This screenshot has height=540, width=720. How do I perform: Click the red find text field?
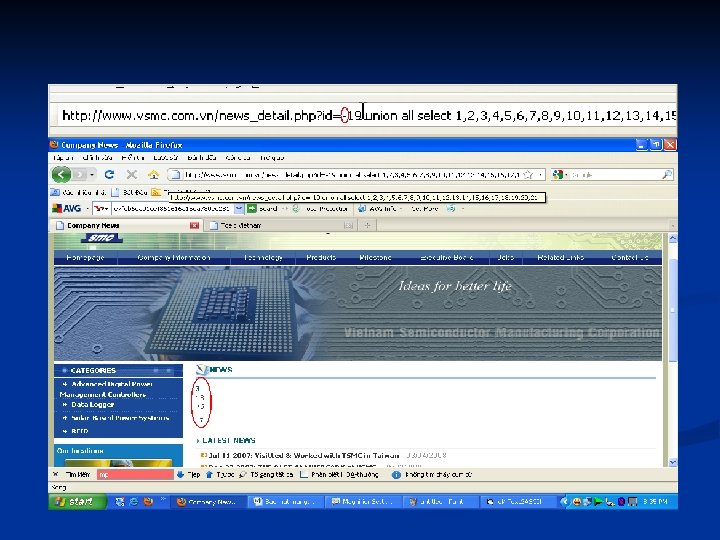point(135,474)
